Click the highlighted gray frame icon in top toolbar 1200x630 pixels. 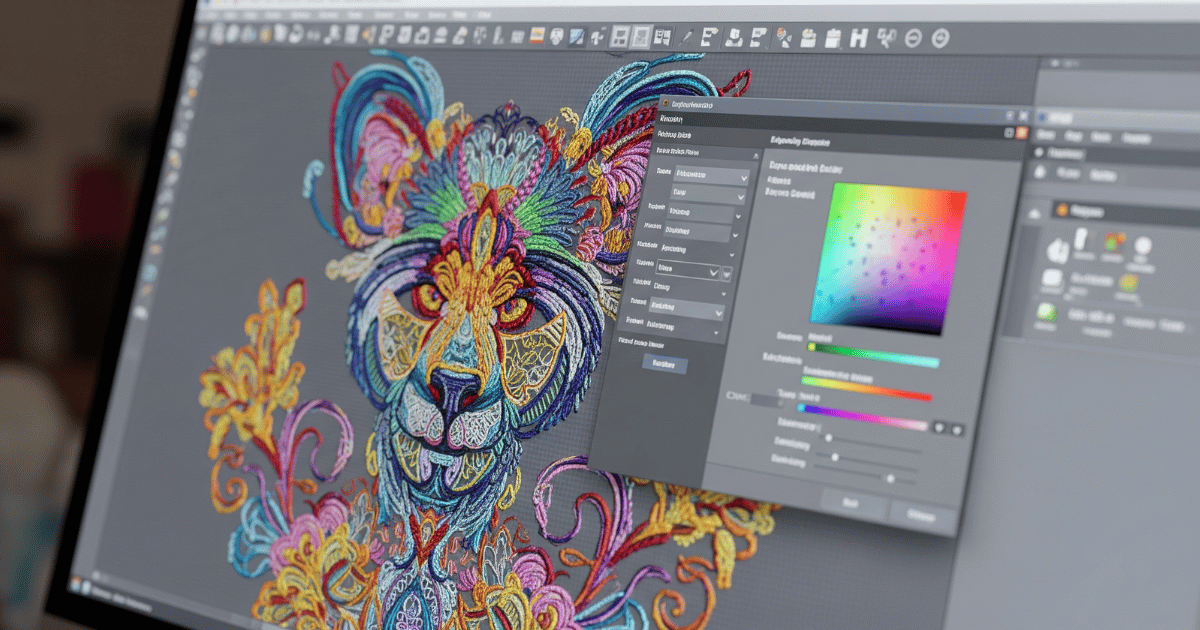[x=640, y=37]
